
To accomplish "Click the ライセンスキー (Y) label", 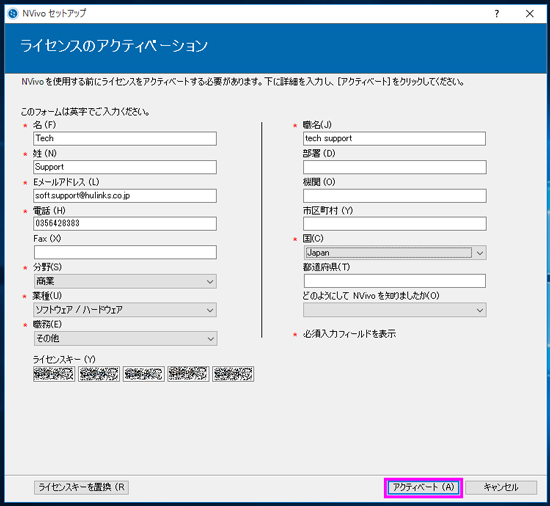I will (64, 359).
